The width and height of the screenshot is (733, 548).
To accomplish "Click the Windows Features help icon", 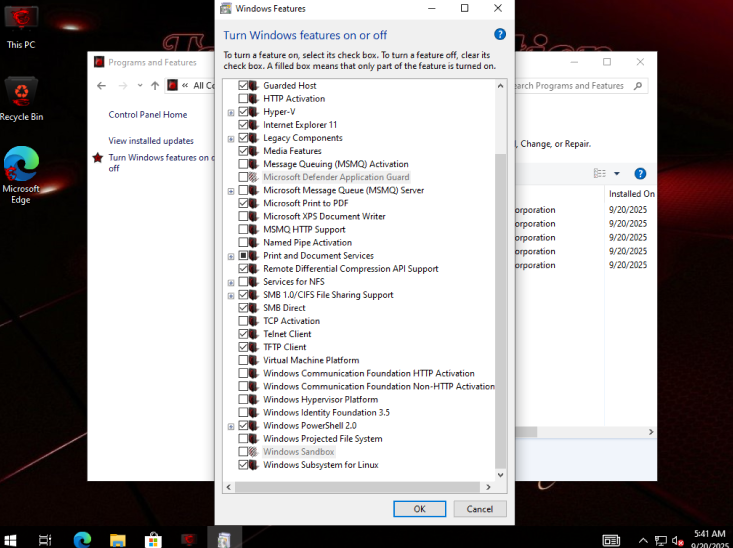I will [500, 34].
